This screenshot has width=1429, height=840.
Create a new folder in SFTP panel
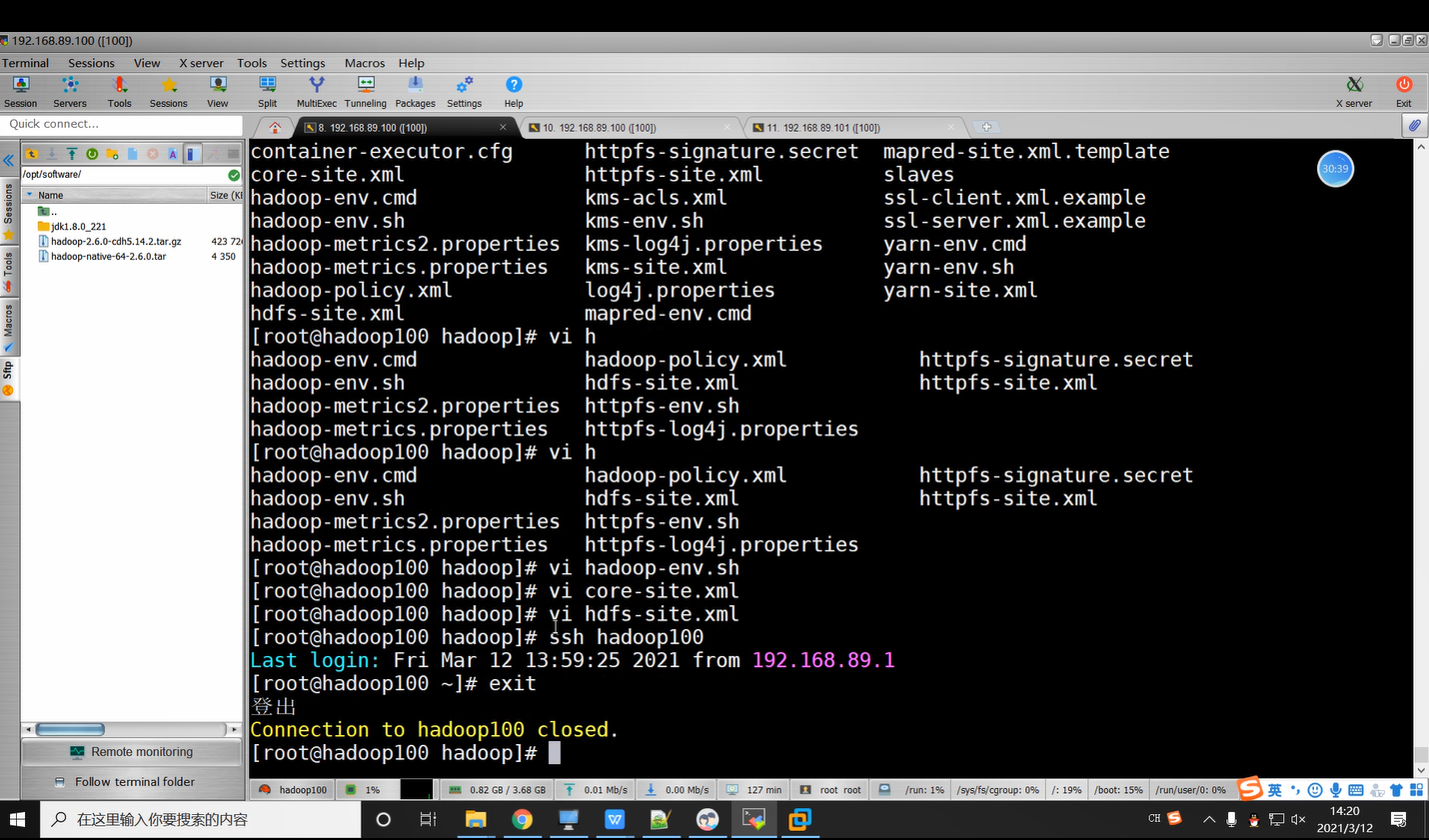coord(112,154)
